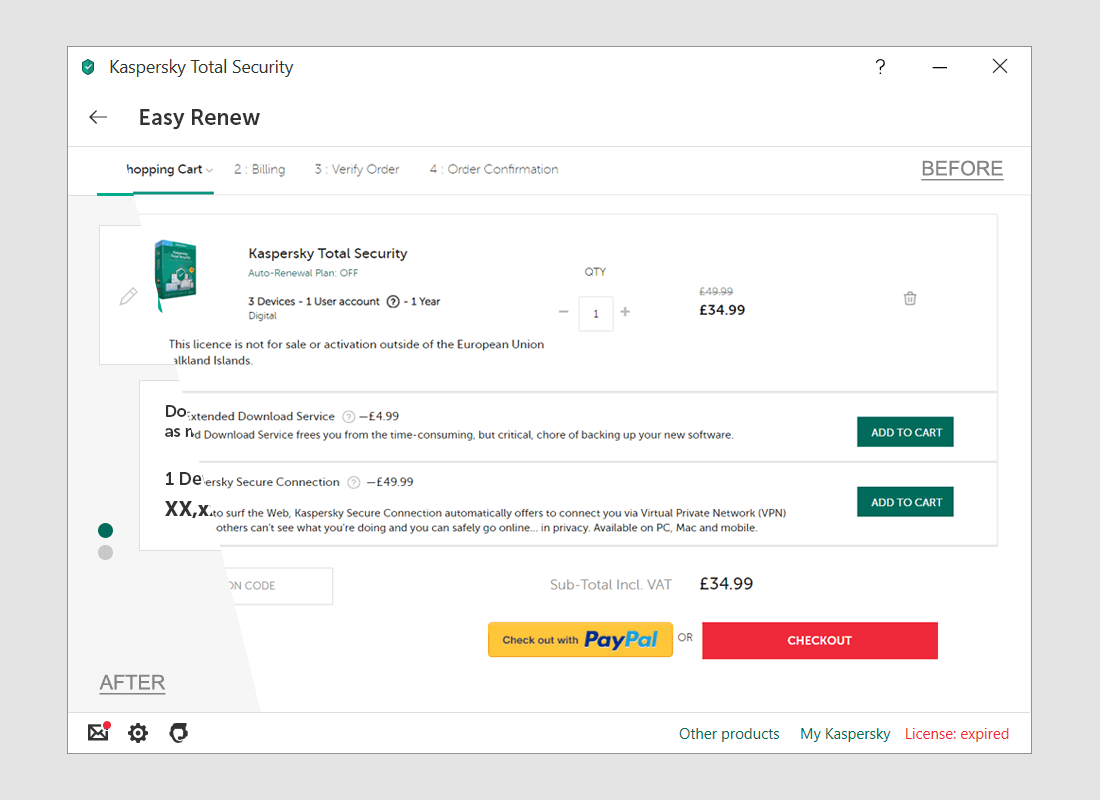Open the support headset icon in footer
The image size is (1100, 800).
pos(179,733)
